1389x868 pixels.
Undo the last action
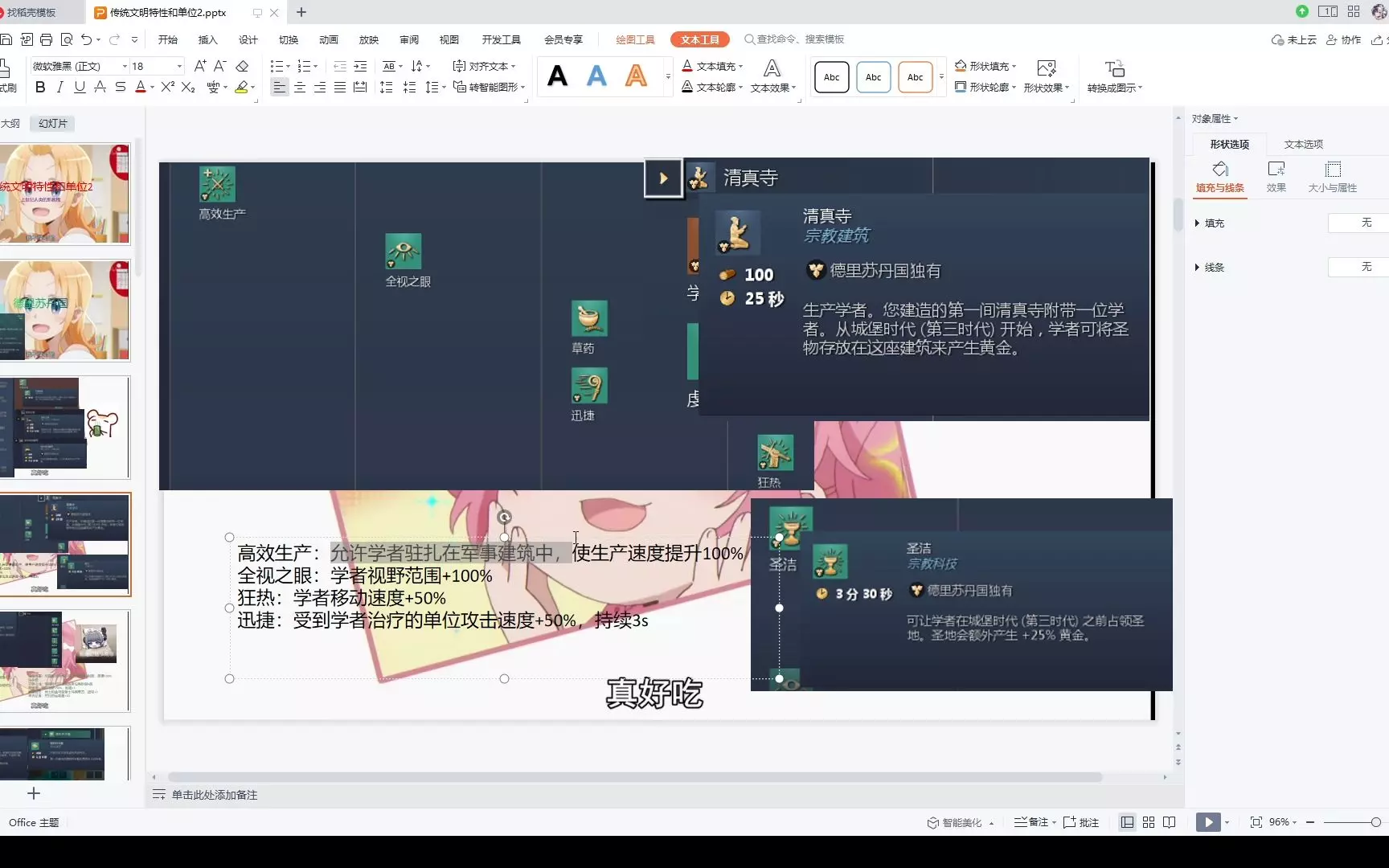tap(86, 39)
